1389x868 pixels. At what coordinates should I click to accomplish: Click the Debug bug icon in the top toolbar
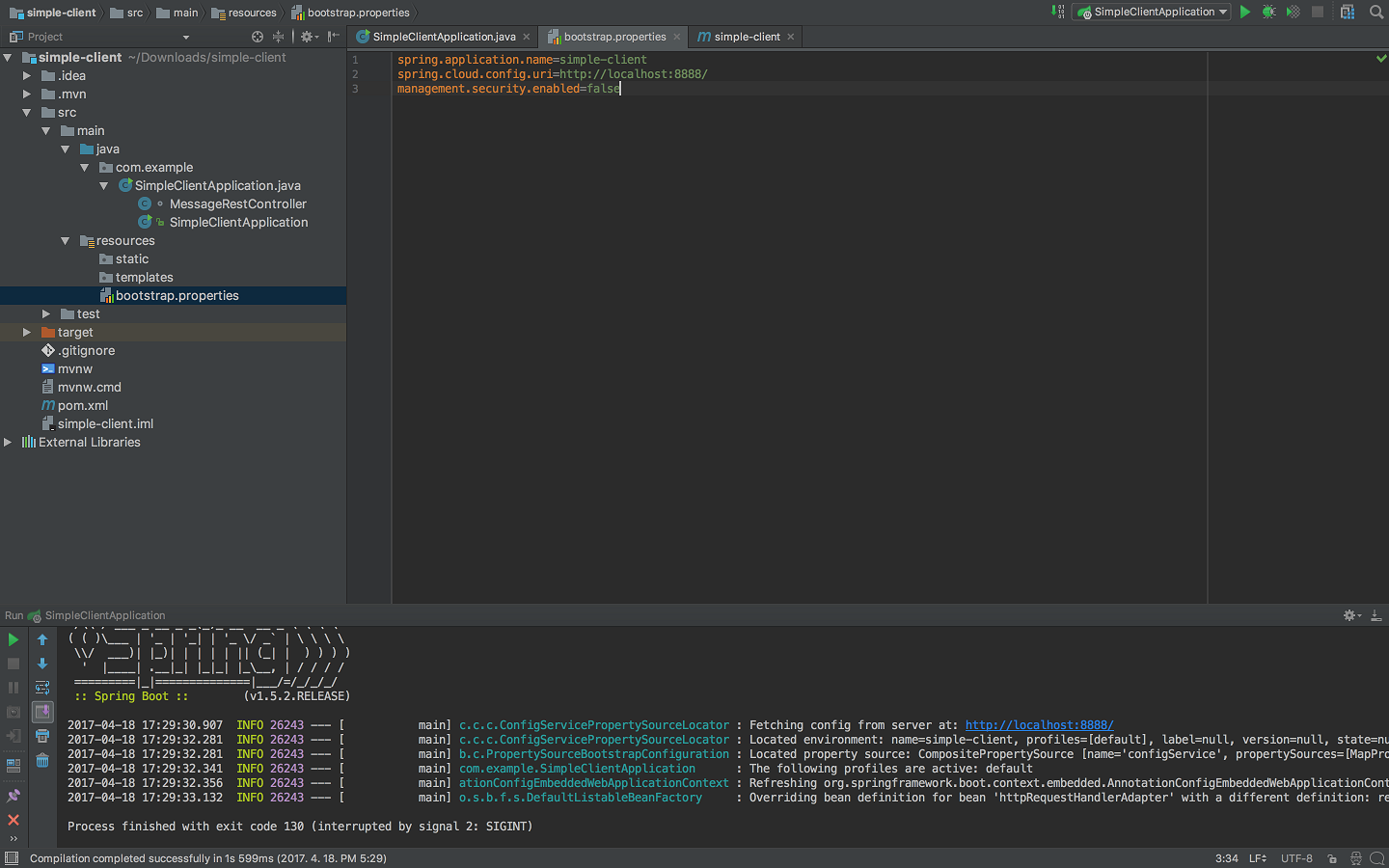click(1268, 13)
